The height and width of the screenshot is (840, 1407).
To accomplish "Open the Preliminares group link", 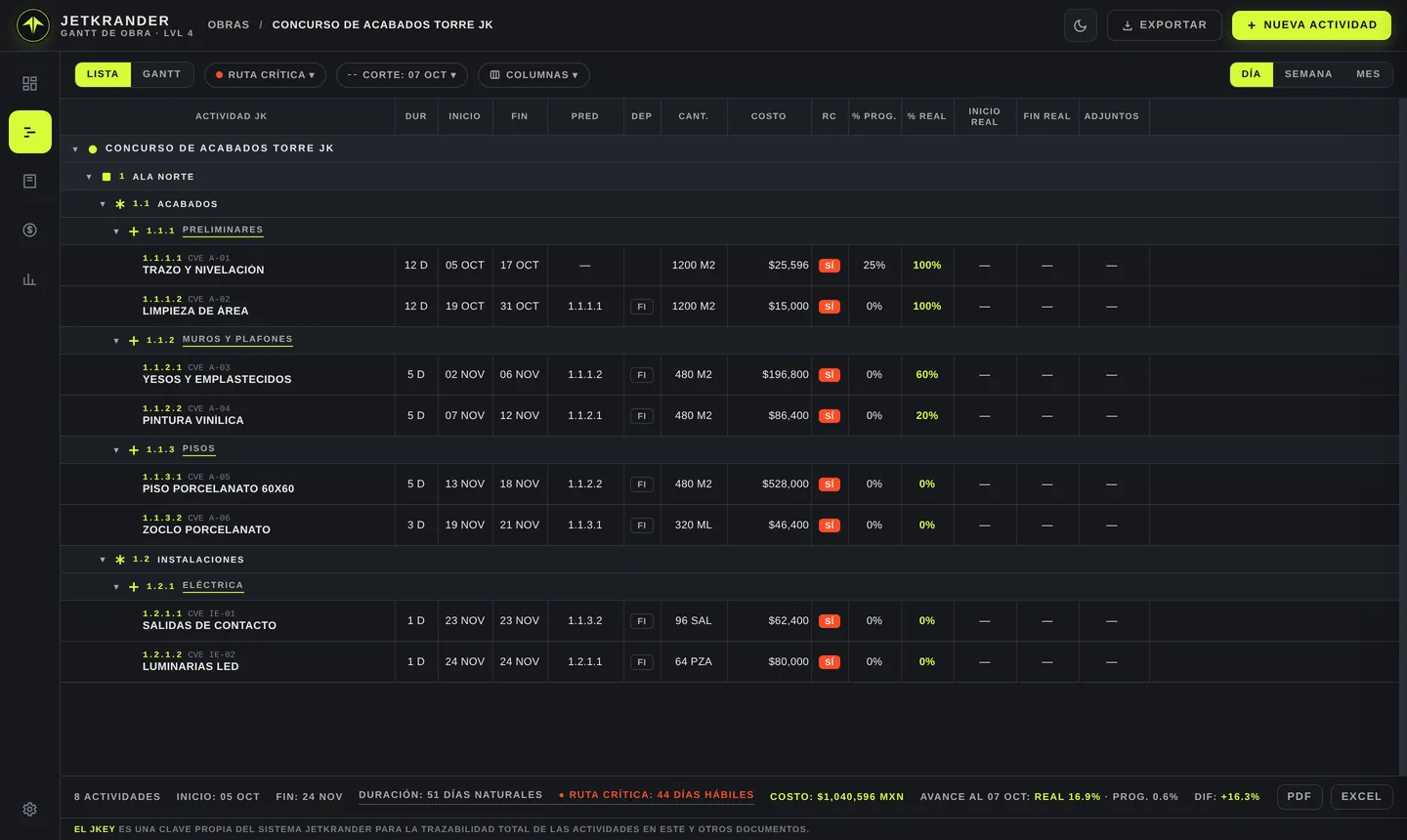I will [223, 231].
